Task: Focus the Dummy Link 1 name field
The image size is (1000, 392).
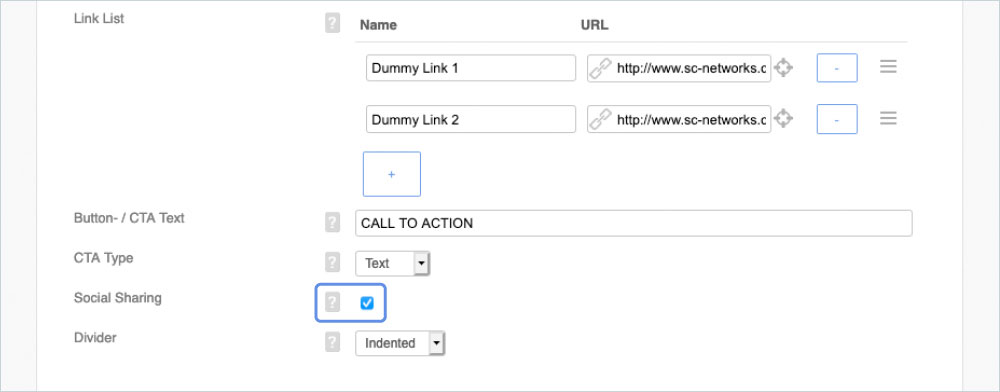Action: tap(471, 68)
